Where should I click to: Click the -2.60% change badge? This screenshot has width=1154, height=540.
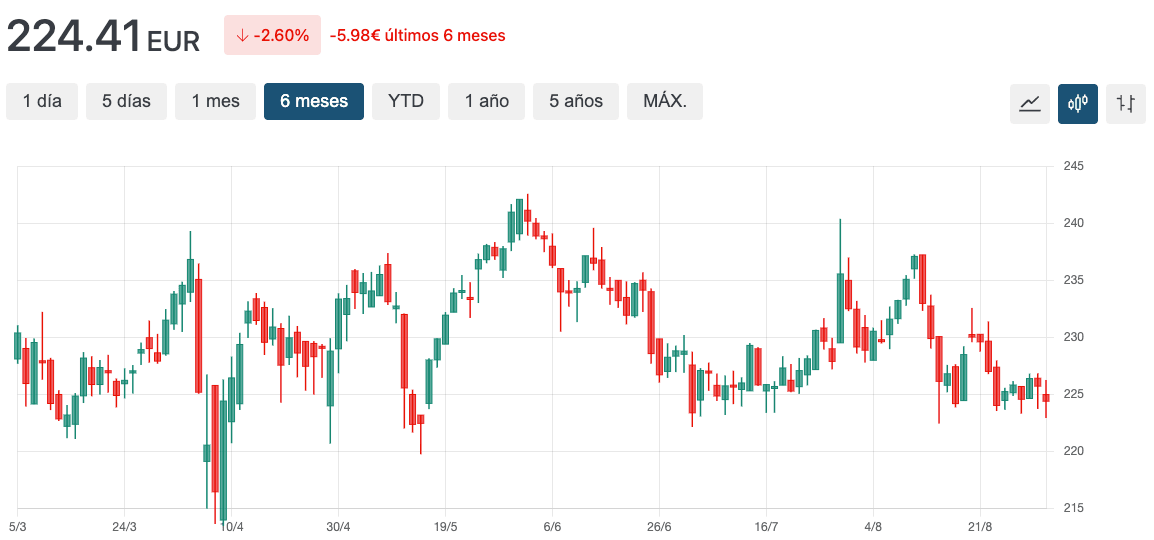[272, 35]
